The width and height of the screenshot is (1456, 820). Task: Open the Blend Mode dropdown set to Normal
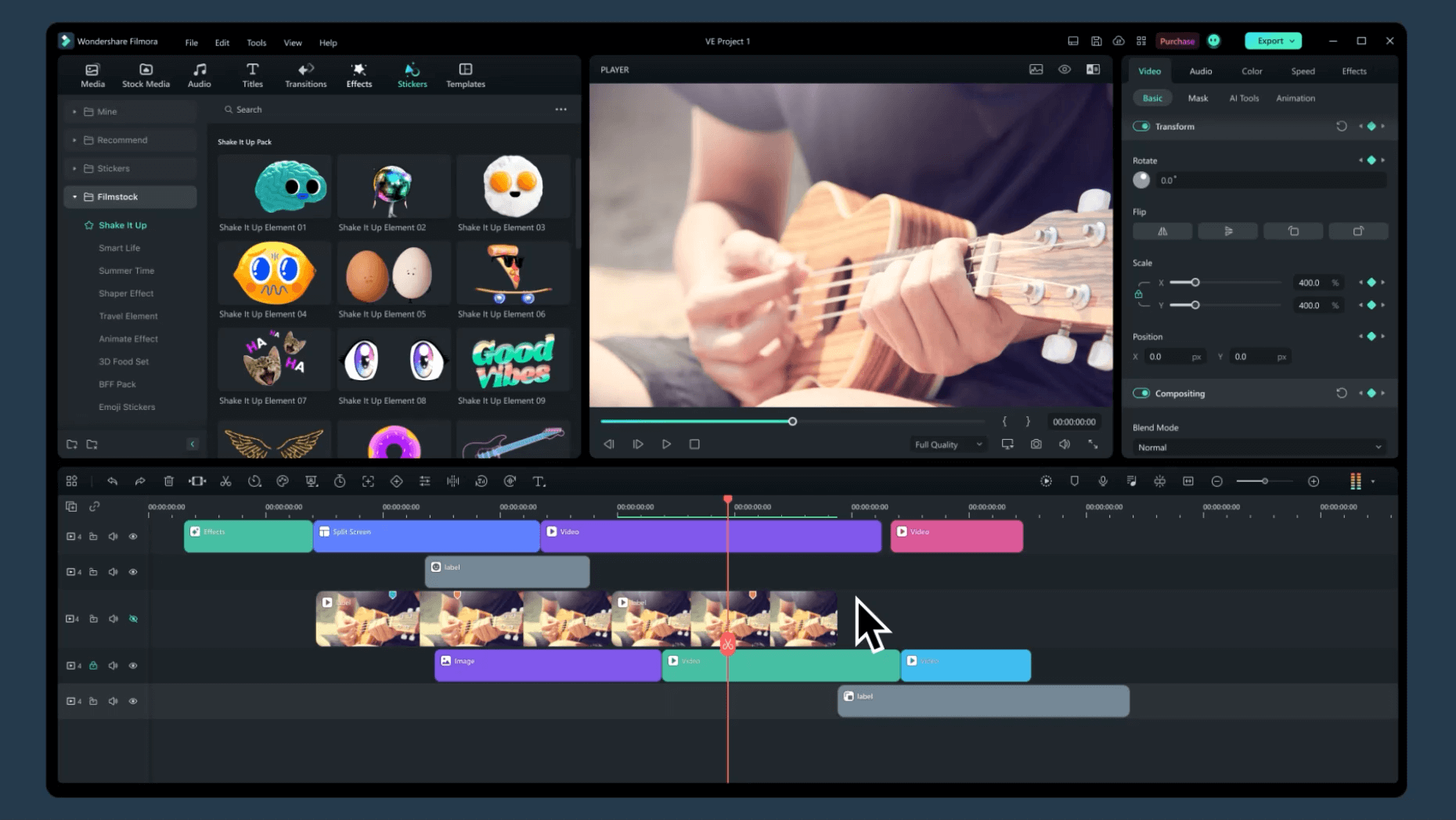1256,447
